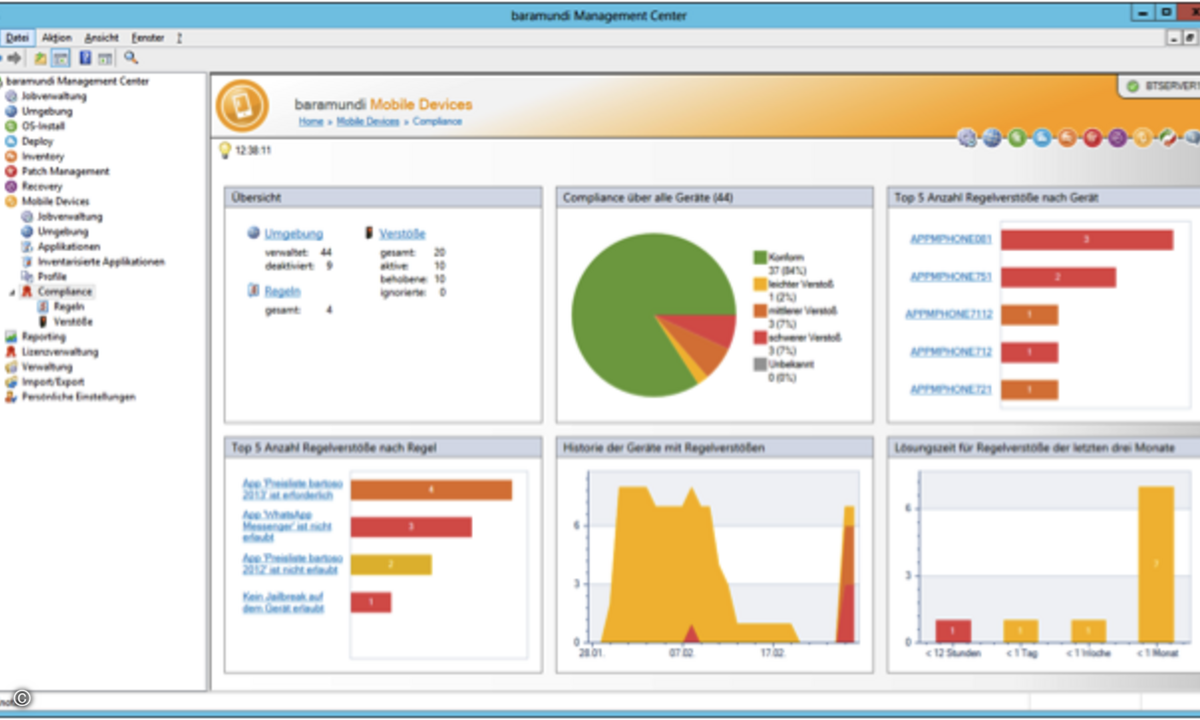Select Recovery in the navigation tree

(x=42, y=186)
